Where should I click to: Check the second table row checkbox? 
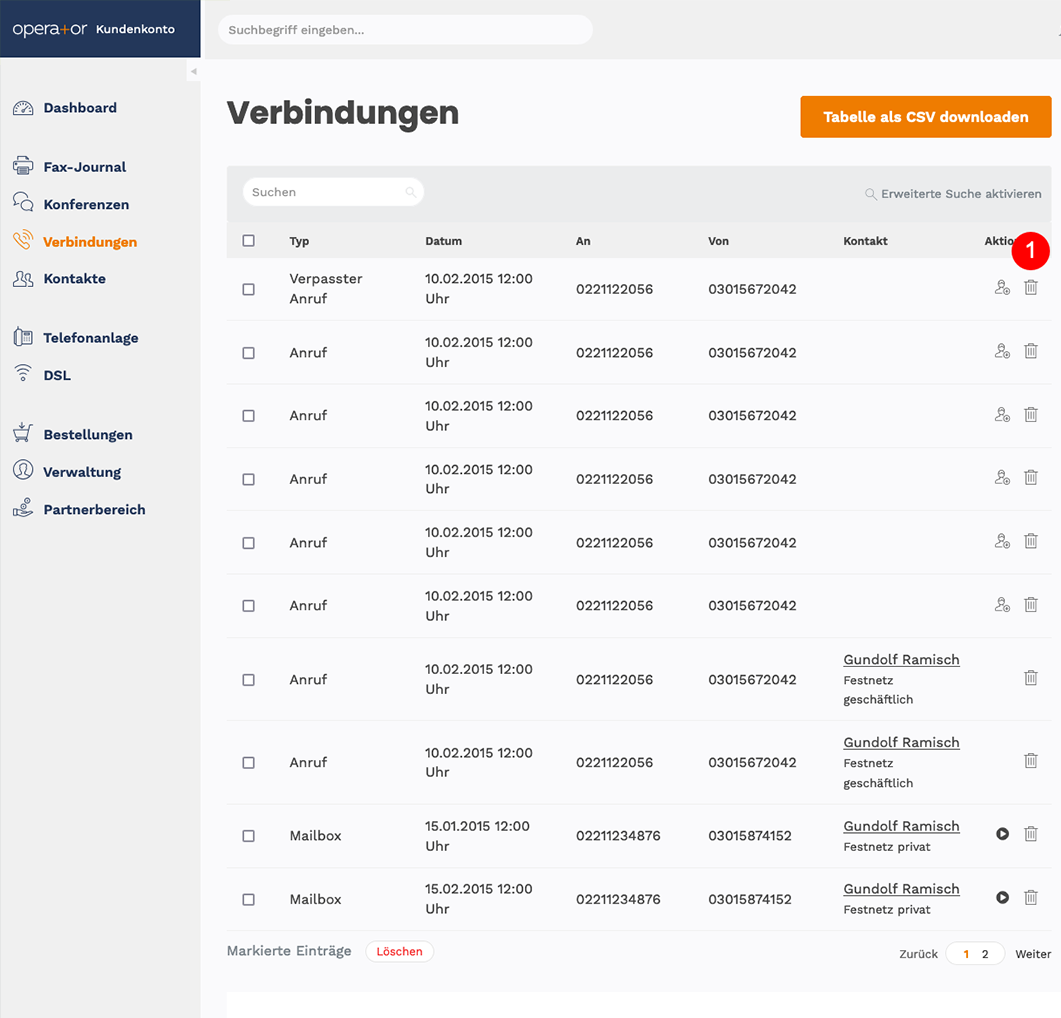[248, 353]
